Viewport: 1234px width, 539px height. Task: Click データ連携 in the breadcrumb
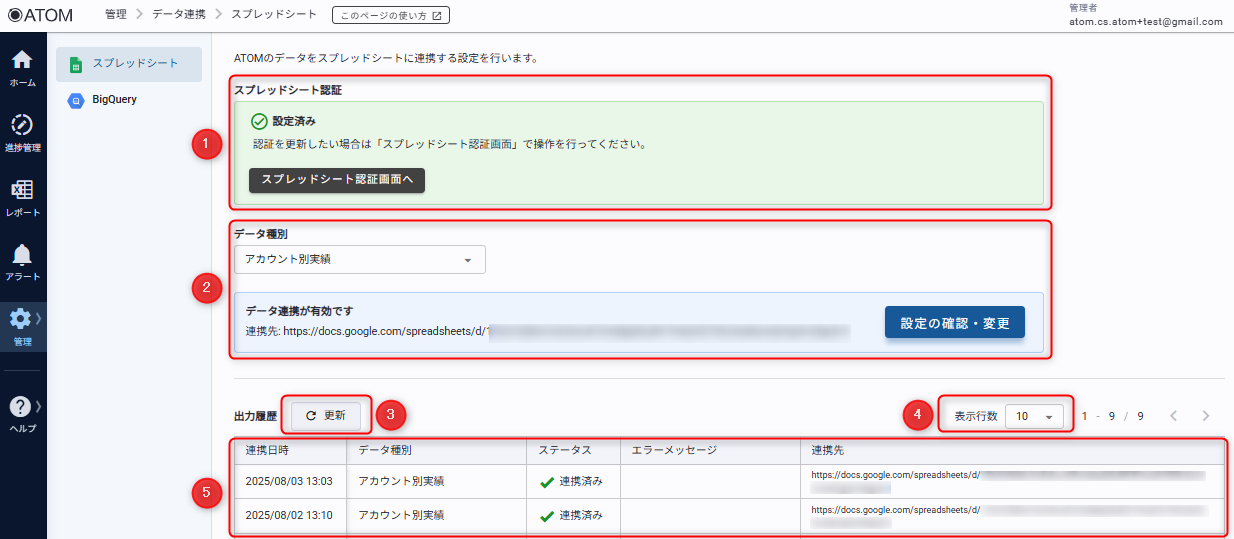tap(178, 15)
